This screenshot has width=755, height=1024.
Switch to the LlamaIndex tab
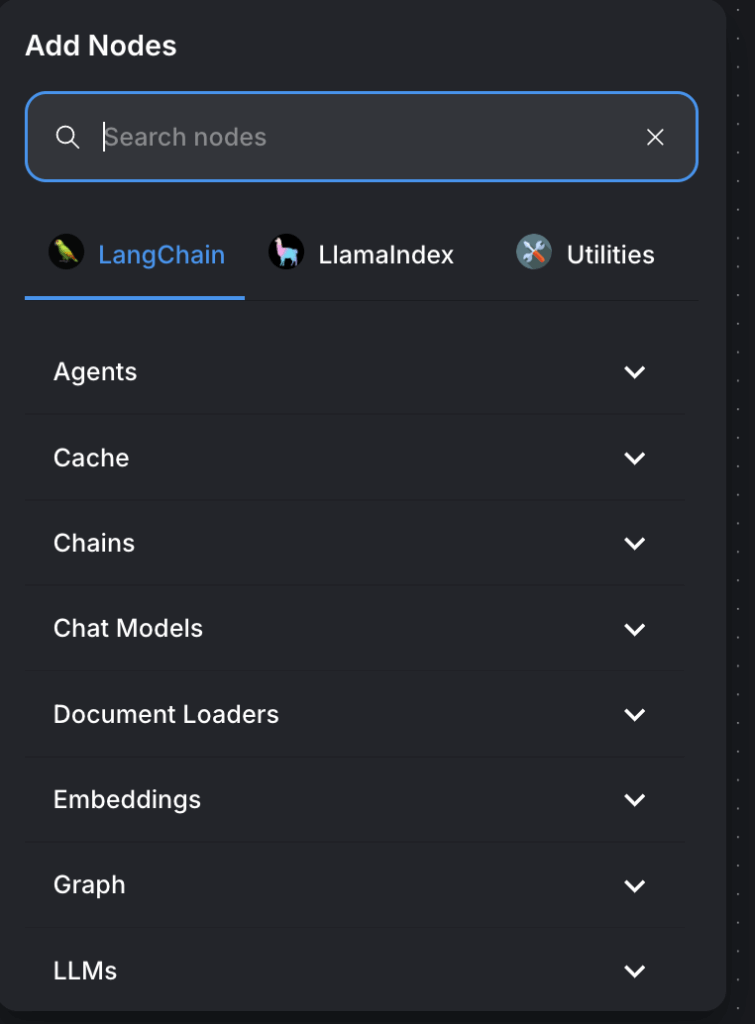[x=385, y=255]
